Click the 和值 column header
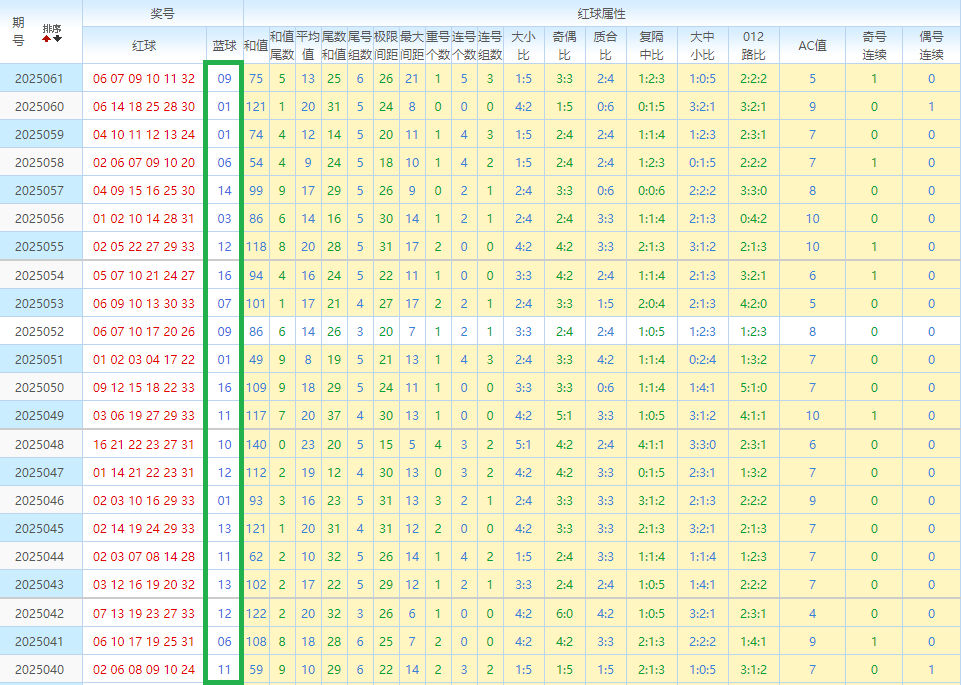 point(255,46)
